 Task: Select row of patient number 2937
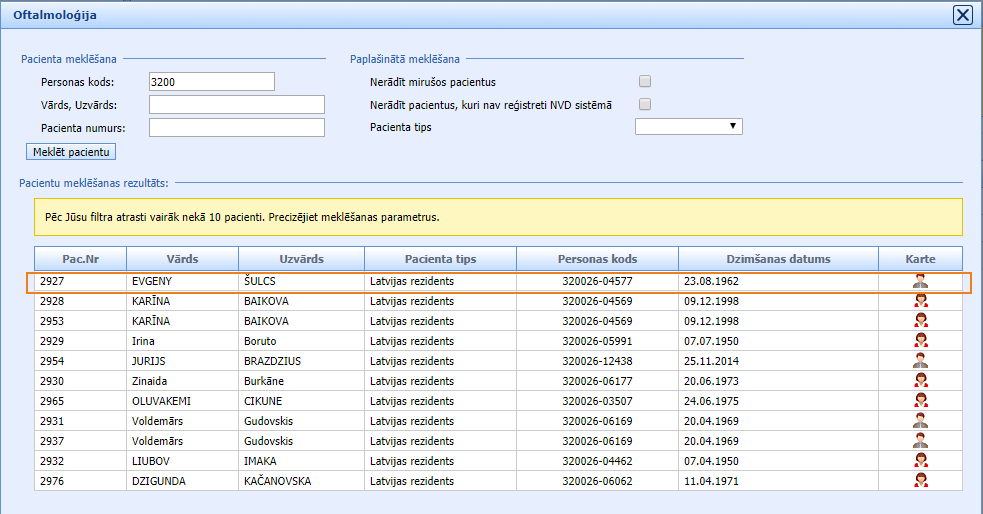point(400,441)
